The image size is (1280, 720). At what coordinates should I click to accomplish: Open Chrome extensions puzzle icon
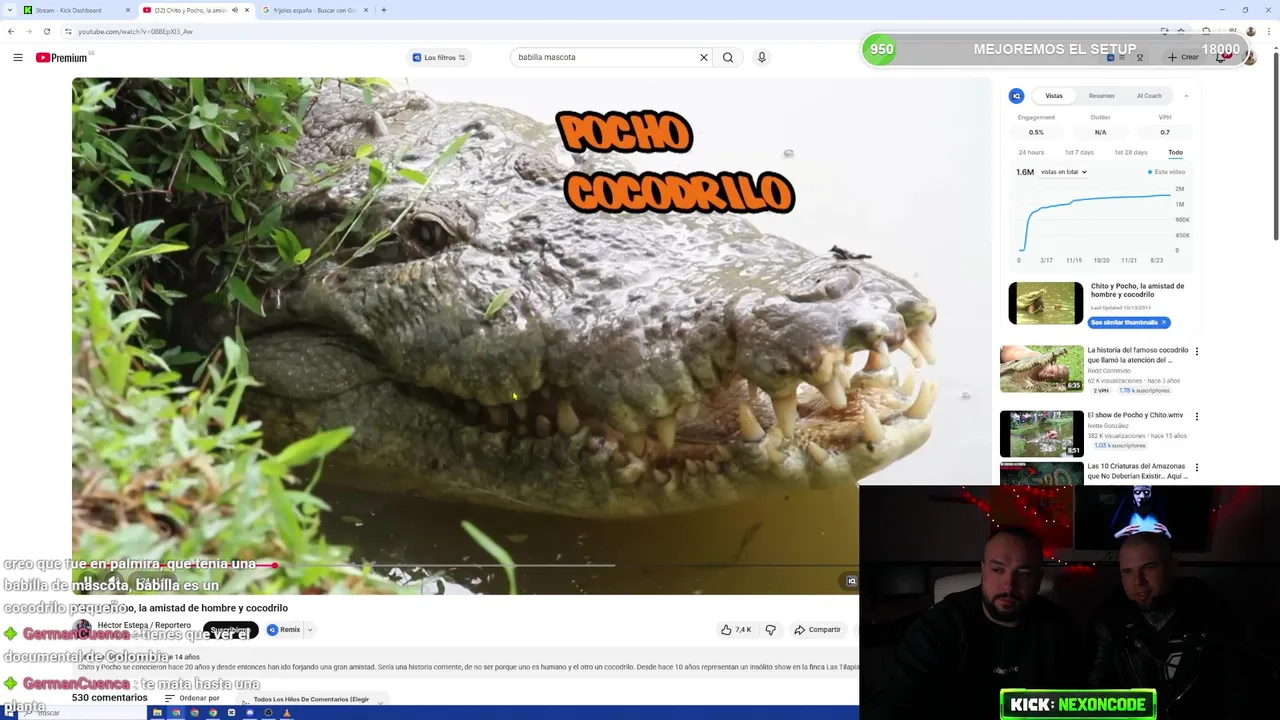(x=1206, y=31)
